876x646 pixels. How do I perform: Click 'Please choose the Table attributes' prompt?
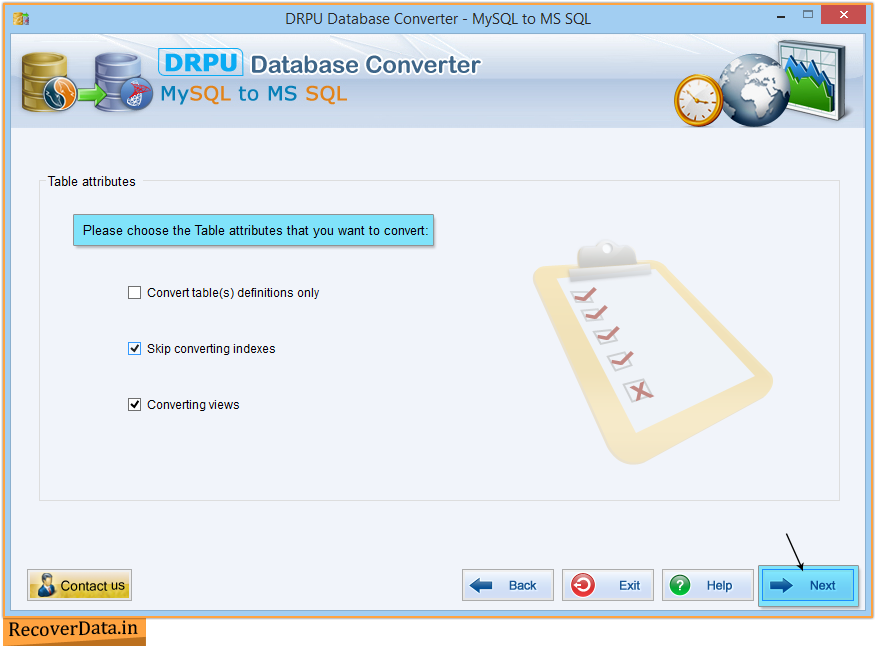[254, 230]
